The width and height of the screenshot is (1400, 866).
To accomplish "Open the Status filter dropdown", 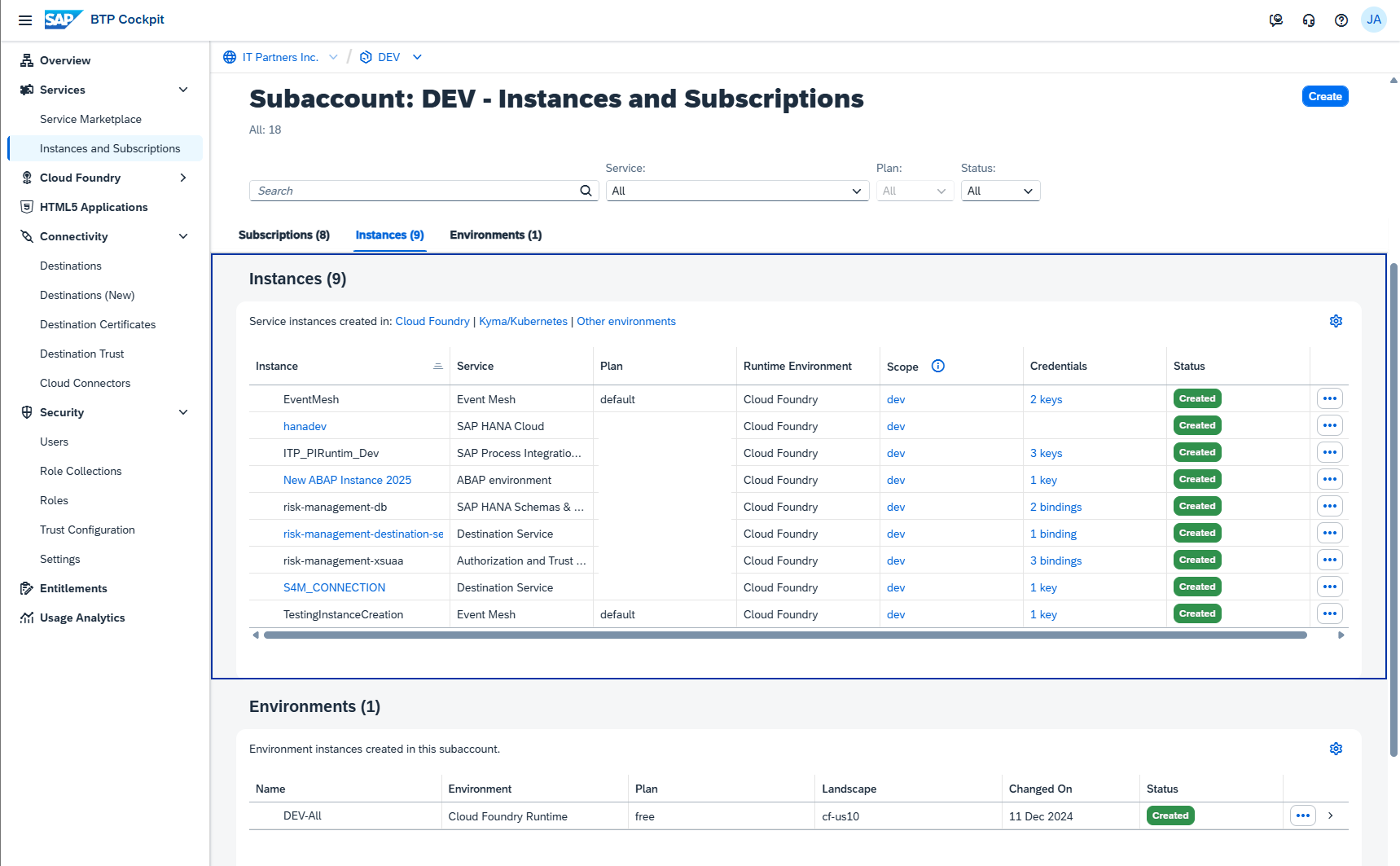I will (x=999, y=191).
